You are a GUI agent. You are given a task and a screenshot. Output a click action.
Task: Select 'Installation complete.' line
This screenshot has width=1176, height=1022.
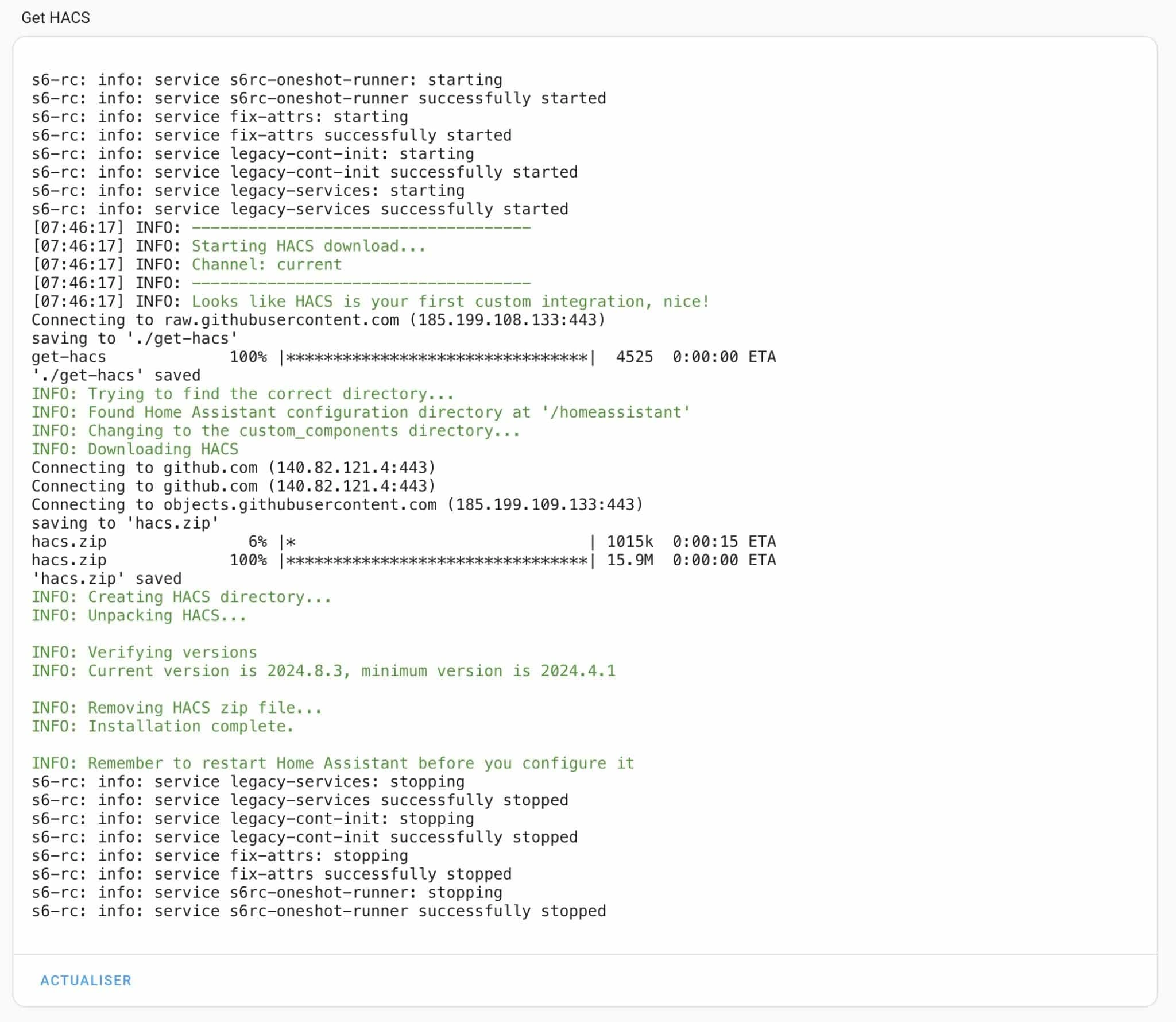coord(163,726)
